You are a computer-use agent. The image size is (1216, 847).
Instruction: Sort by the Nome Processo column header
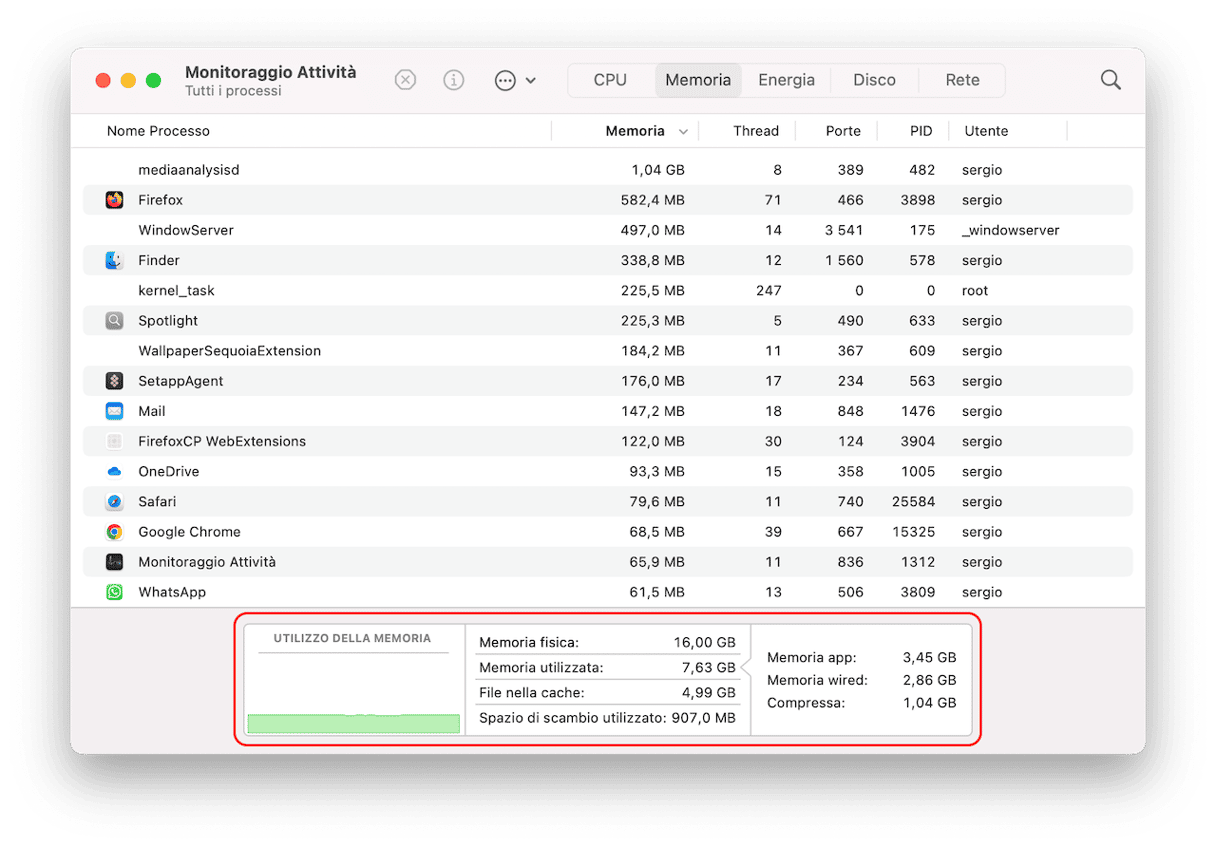[x=158, y=131]
